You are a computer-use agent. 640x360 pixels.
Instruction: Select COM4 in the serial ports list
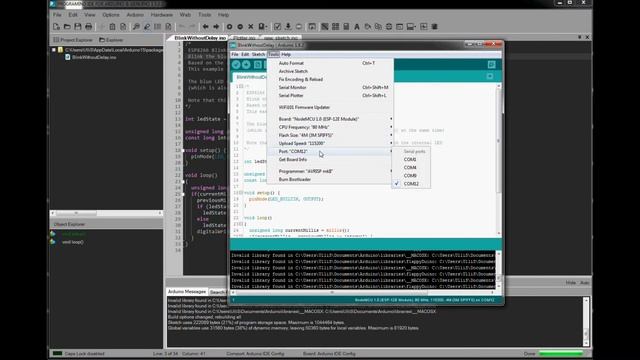coord(411,167)
